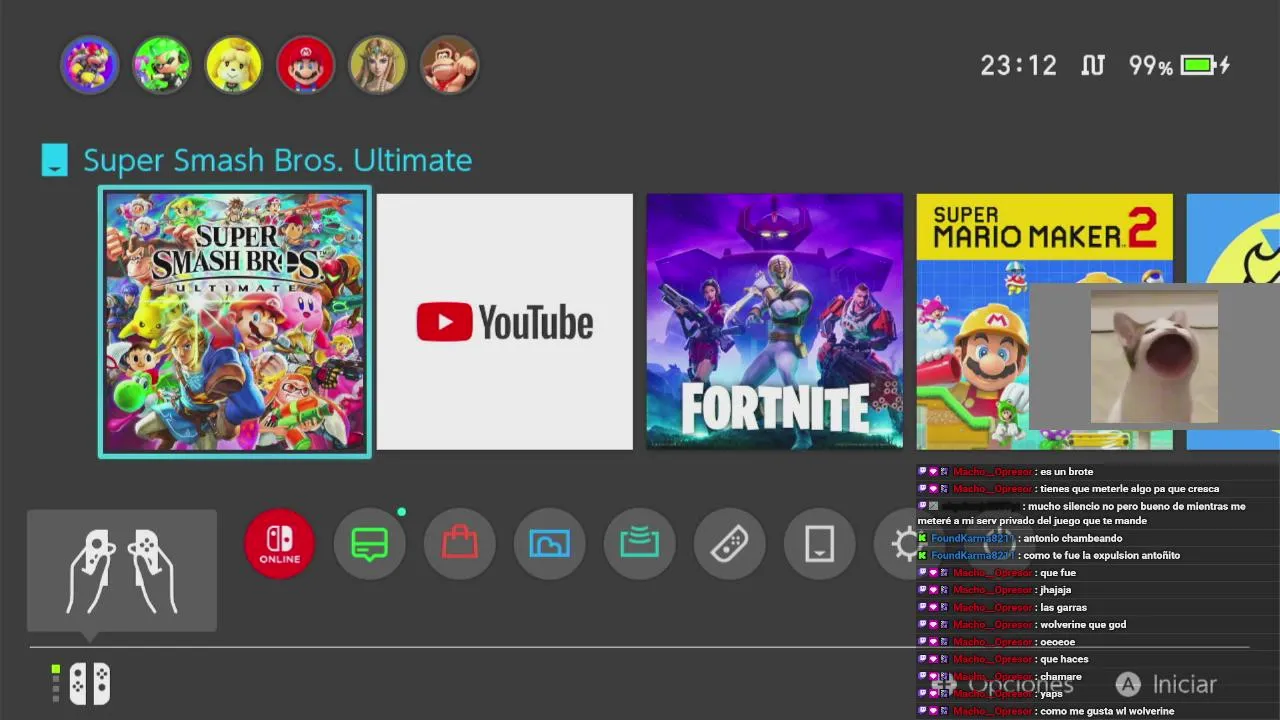
Task: Click chat message 'chamare'
Action: tap(1060, 677)
